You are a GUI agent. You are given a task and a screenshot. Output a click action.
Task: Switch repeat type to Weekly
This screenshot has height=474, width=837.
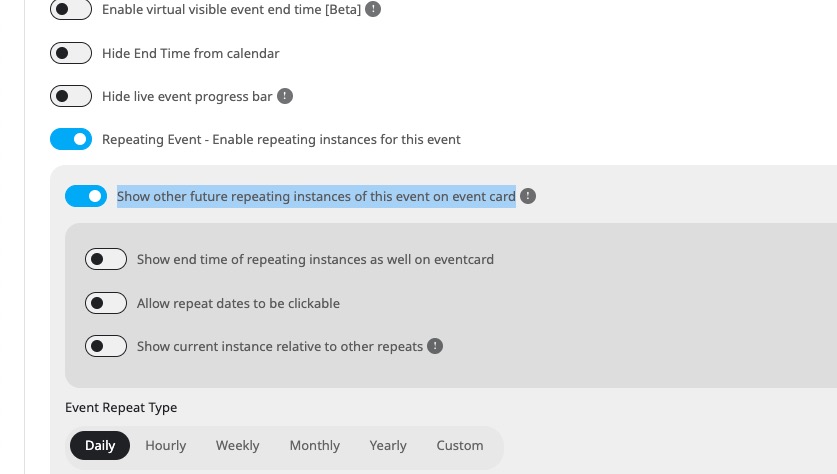(x=238, y=445)
